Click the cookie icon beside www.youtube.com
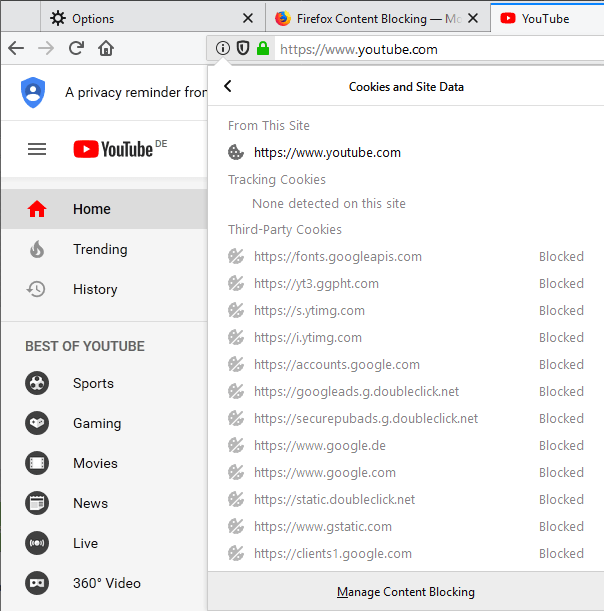604x611 pixels. pyautogui.click(x=236, y=152)
